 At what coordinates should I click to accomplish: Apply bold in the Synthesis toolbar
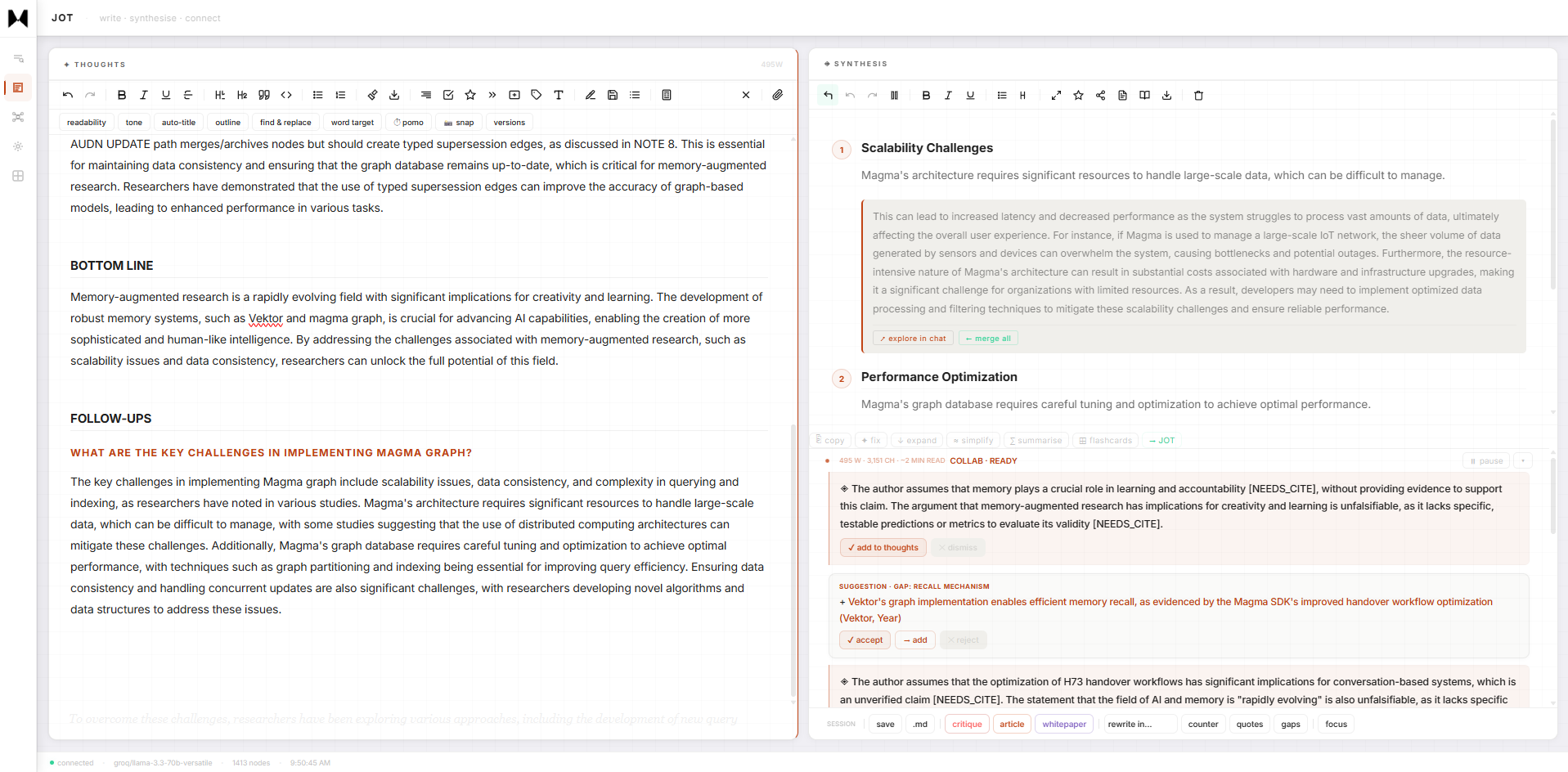(927, 96)
